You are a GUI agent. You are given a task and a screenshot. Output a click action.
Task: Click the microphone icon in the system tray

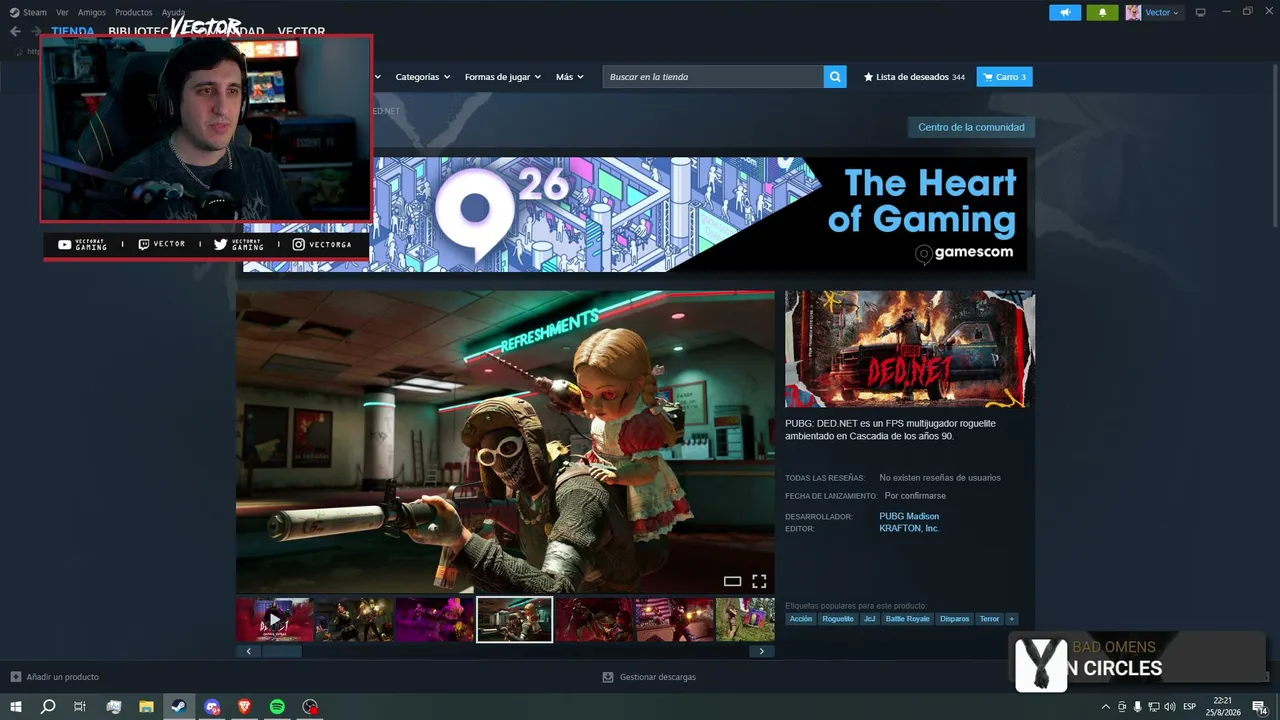[x=1137, y=707]
